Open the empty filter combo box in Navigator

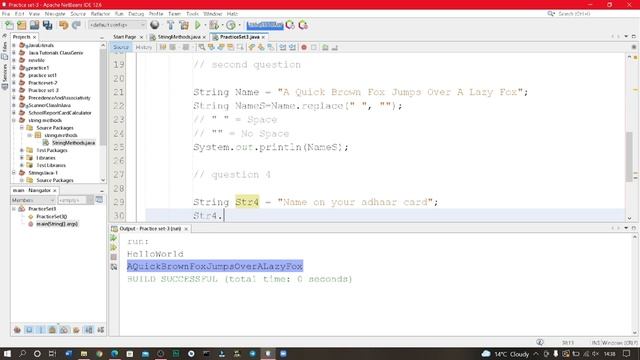(x=75, y=200)
